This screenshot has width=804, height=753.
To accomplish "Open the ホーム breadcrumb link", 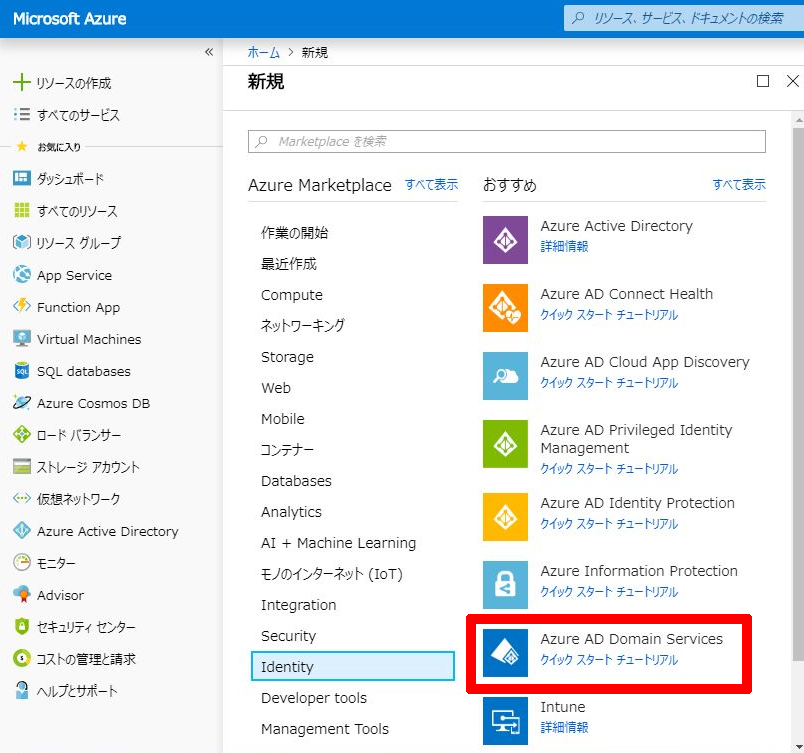I will click(263, 53).
